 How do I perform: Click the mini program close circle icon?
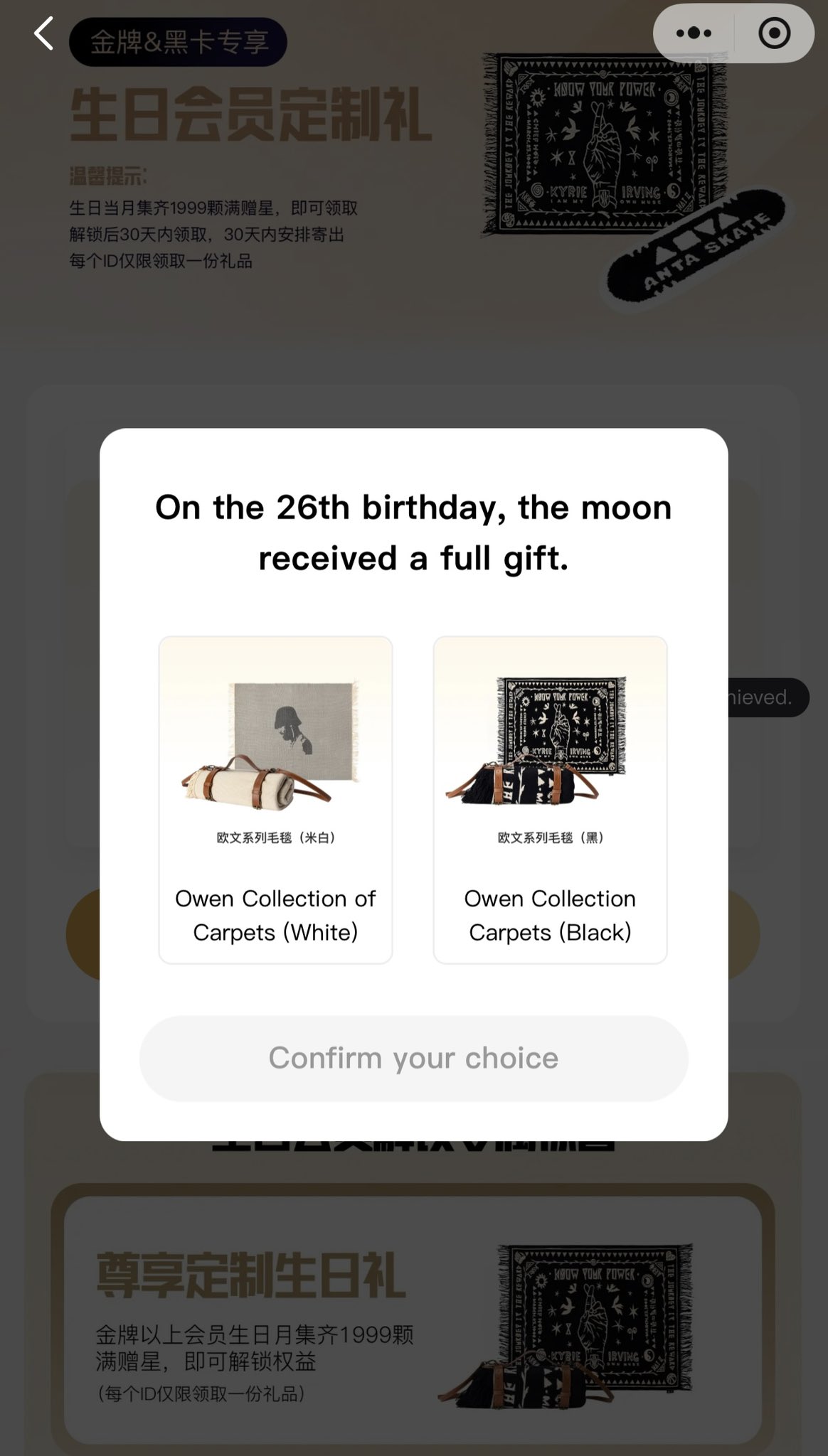[774, 33]
